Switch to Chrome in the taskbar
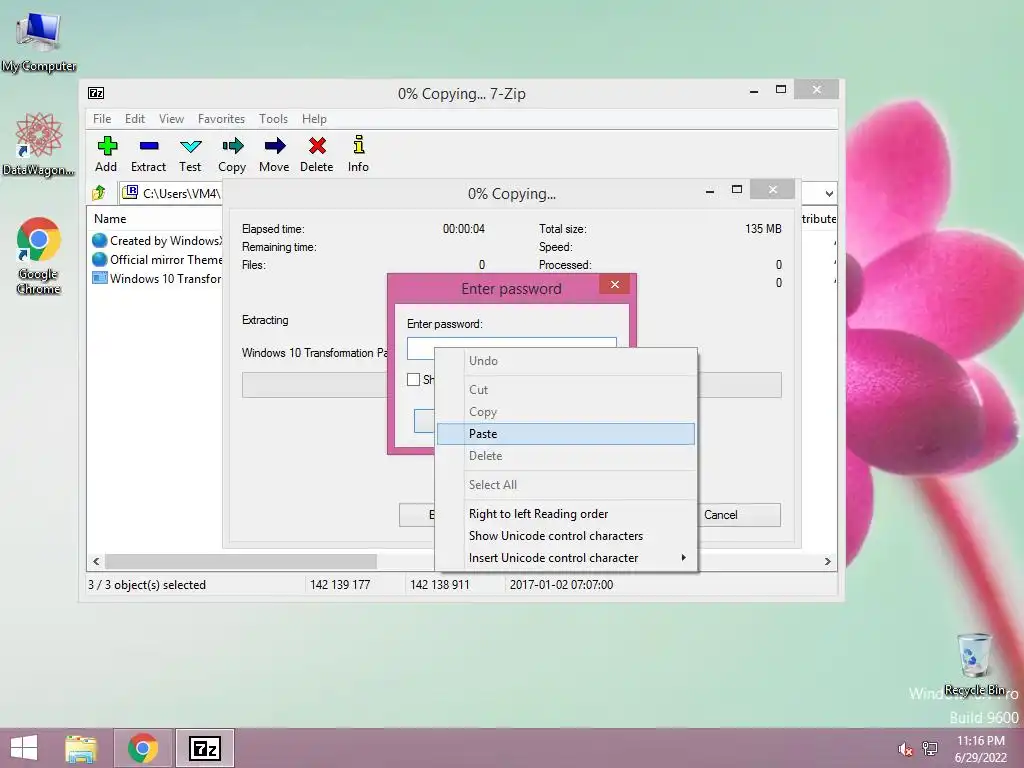This screenshot has width=1024, height=768. 143,748
